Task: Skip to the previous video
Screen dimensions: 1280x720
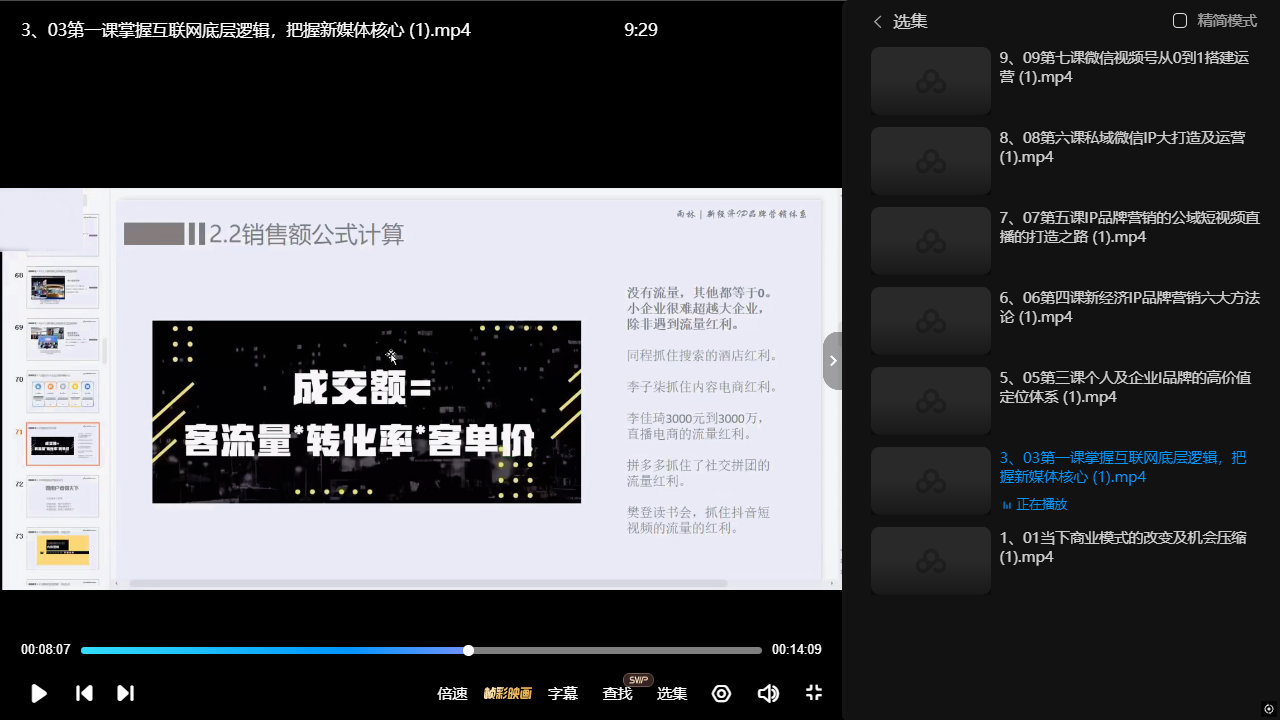Action: (85, 693)
